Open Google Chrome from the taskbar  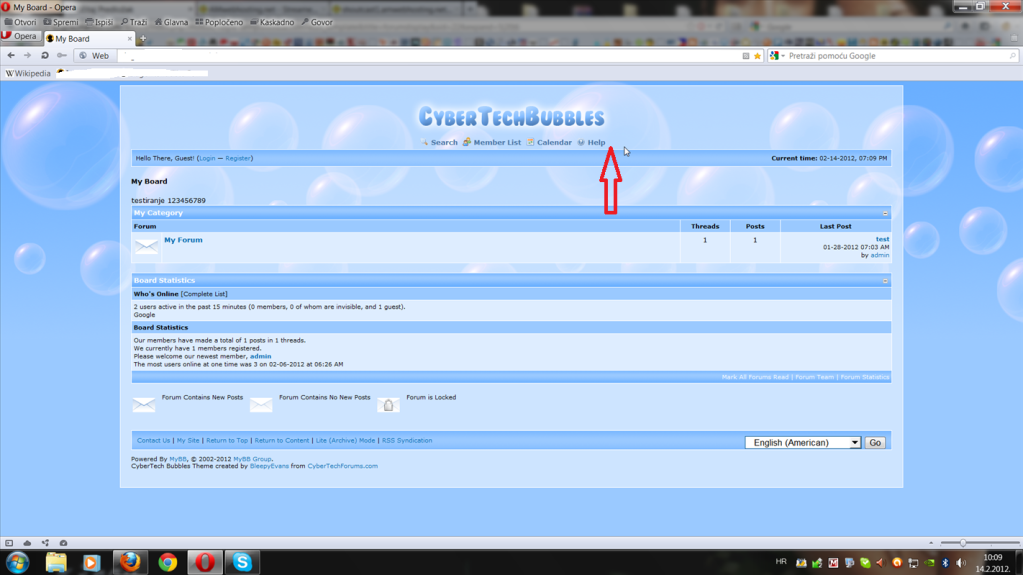point(168,563)
